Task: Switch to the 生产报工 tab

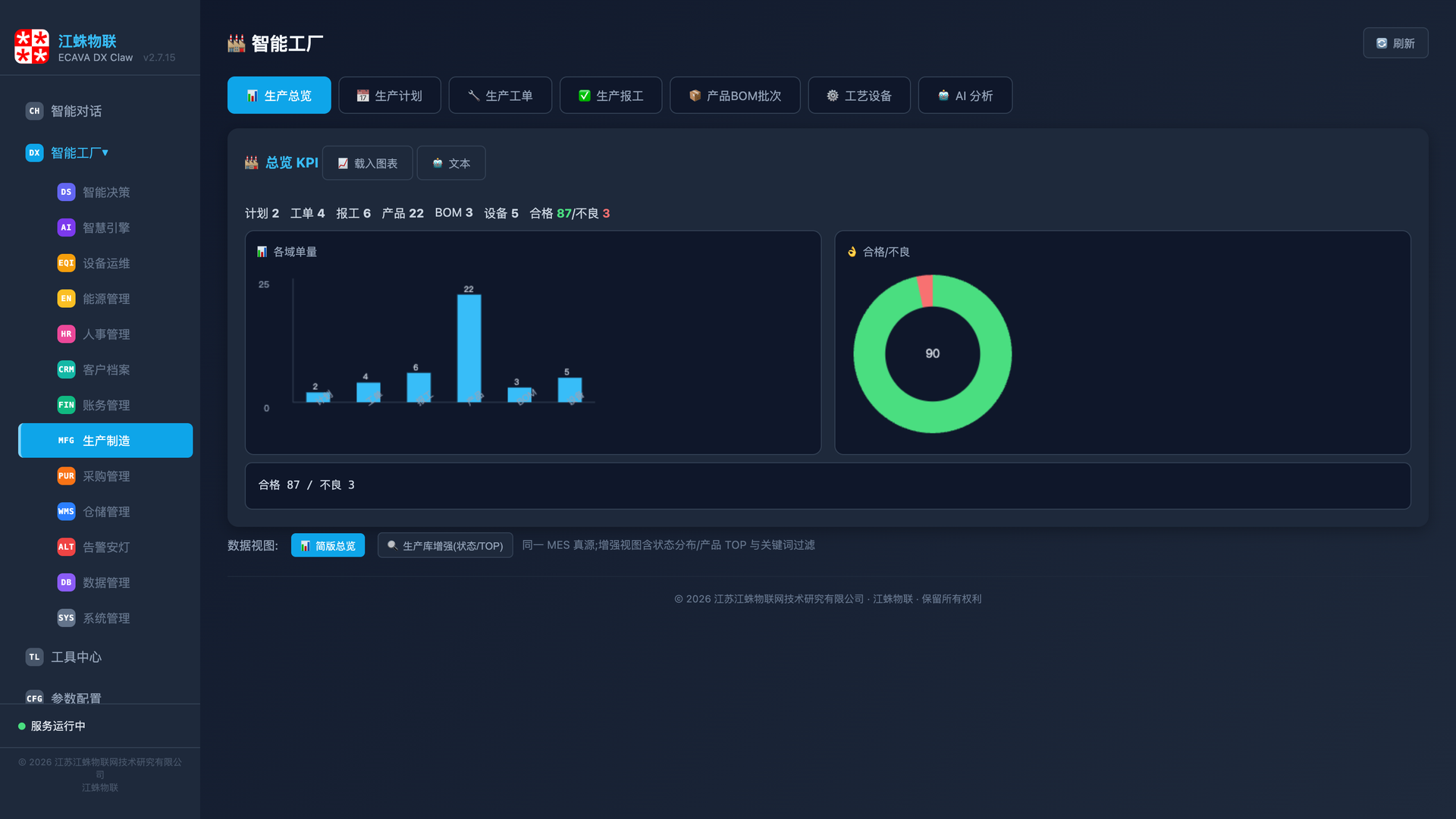Action: coord(611,96)
